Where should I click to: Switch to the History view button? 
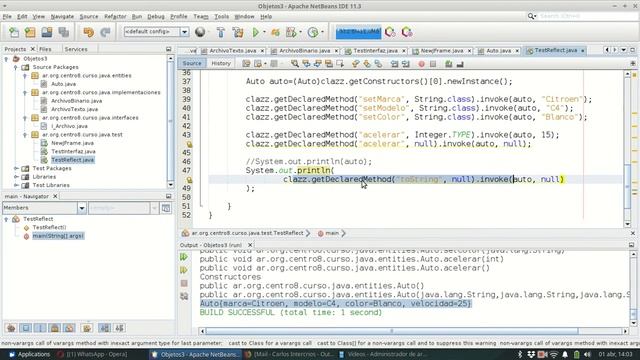pos(221,64)
